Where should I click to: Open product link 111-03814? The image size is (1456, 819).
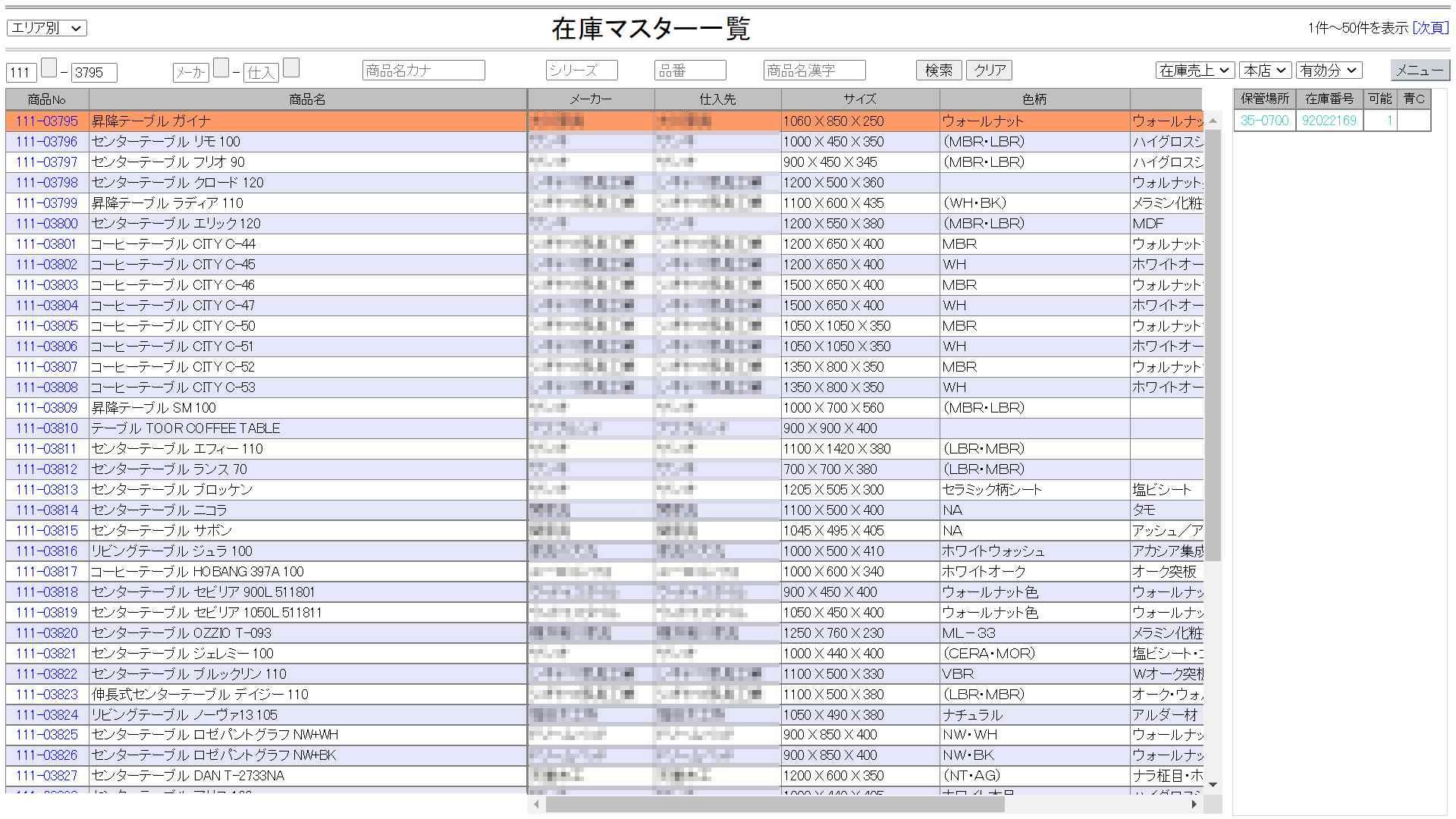click(x=47, y=510)
